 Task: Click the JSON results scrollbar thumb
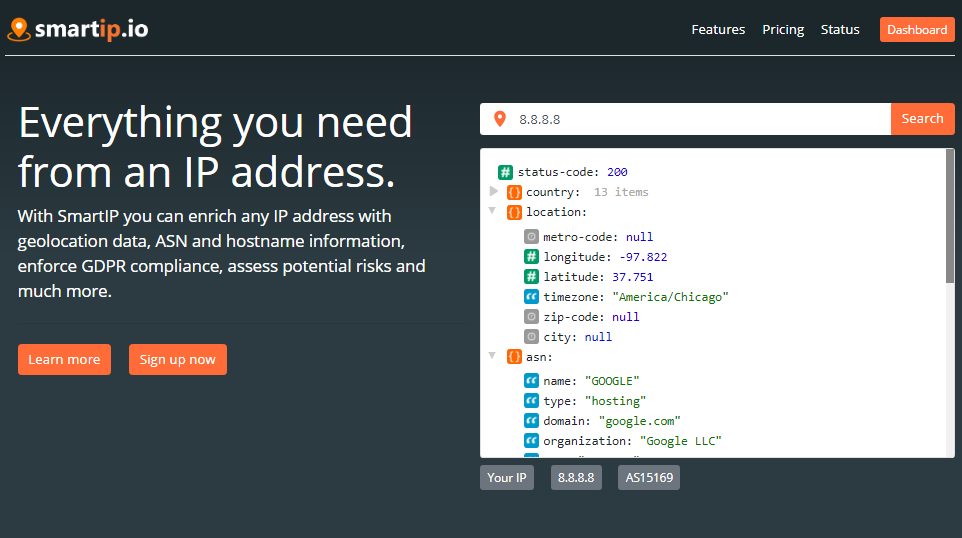click(x=950, y=216)
